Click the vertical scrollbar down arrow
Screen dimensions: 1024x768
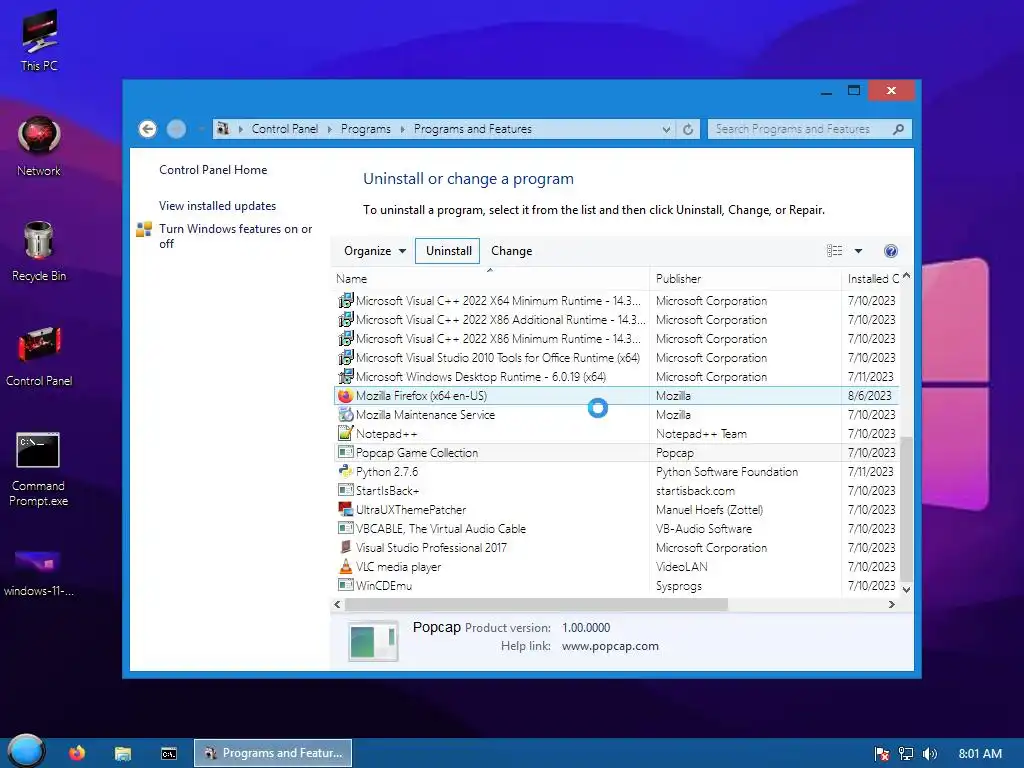(906, 589)
